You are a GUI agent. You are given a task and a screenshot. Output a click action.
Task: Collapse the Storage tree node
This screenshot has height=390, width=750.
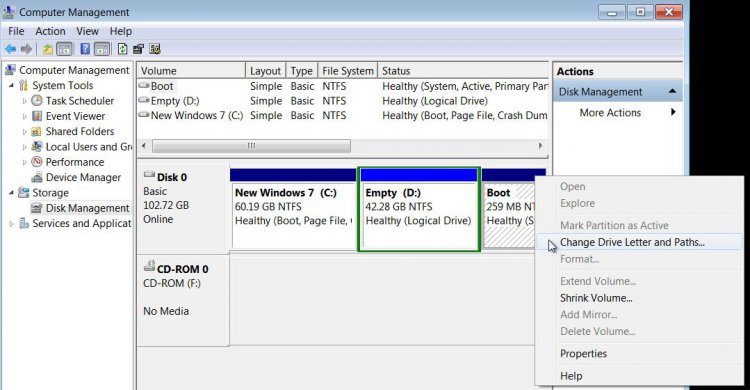[11, 193]
